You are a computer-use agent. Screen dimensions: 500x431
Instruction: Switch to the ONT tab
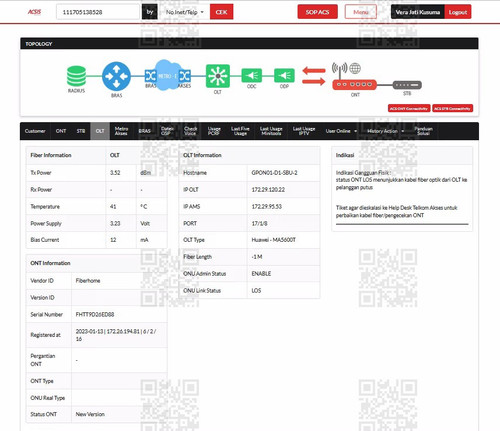pos(61,131)
